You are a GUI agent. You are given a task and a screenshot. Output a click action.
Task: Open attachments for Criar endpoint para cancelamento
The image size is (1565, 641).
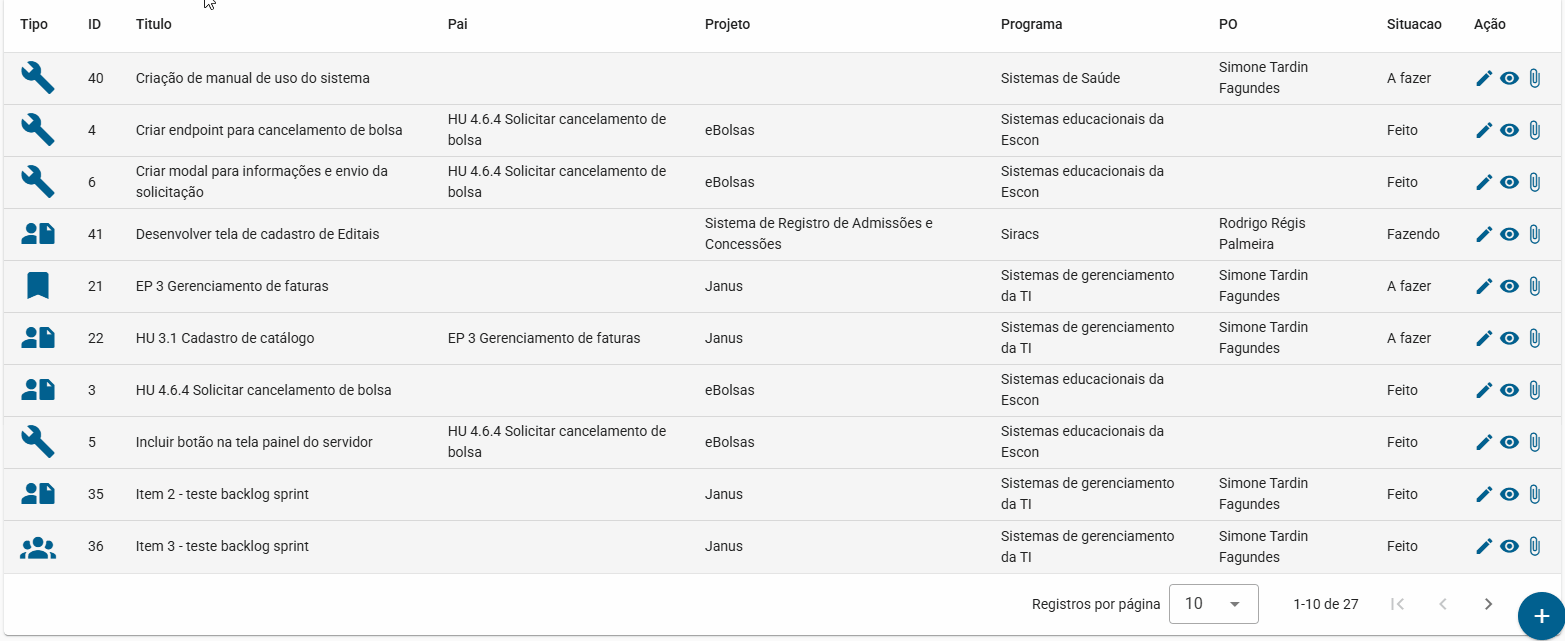pos(1535,130)
